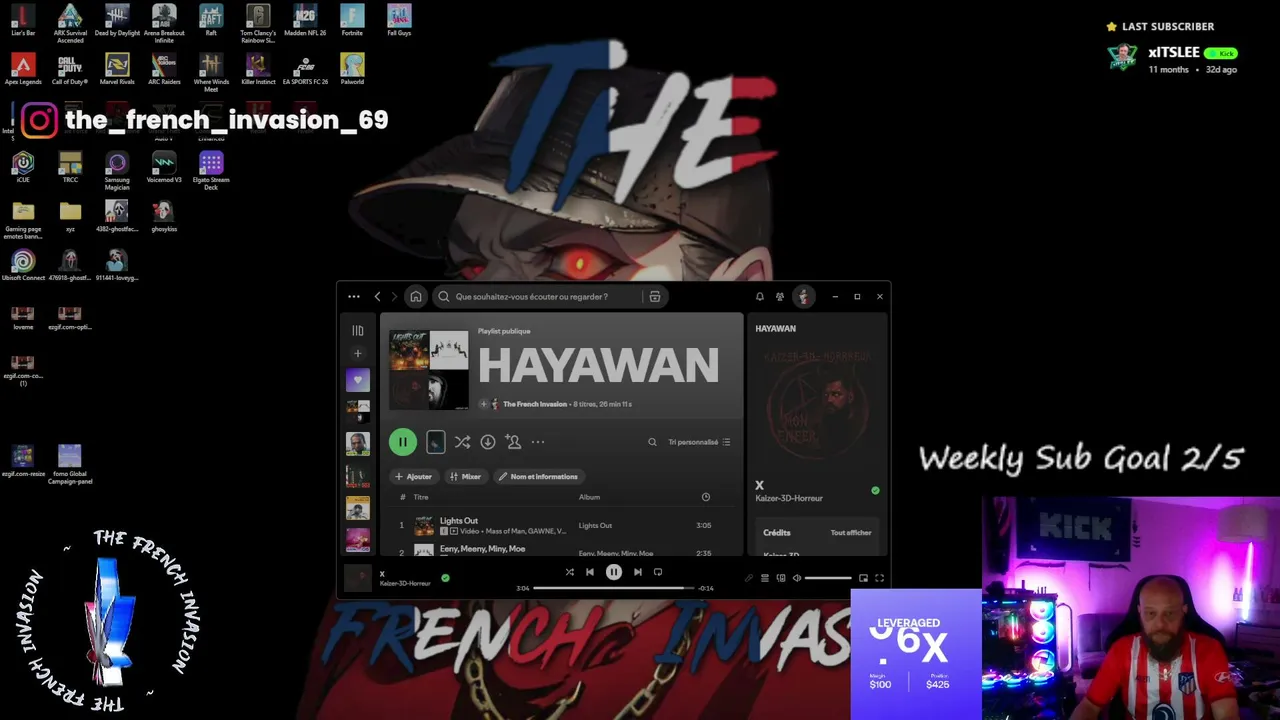Open the ARK Survival Ascended desktop shortcut
The image size is (1280, 720).
coord(70,22)
